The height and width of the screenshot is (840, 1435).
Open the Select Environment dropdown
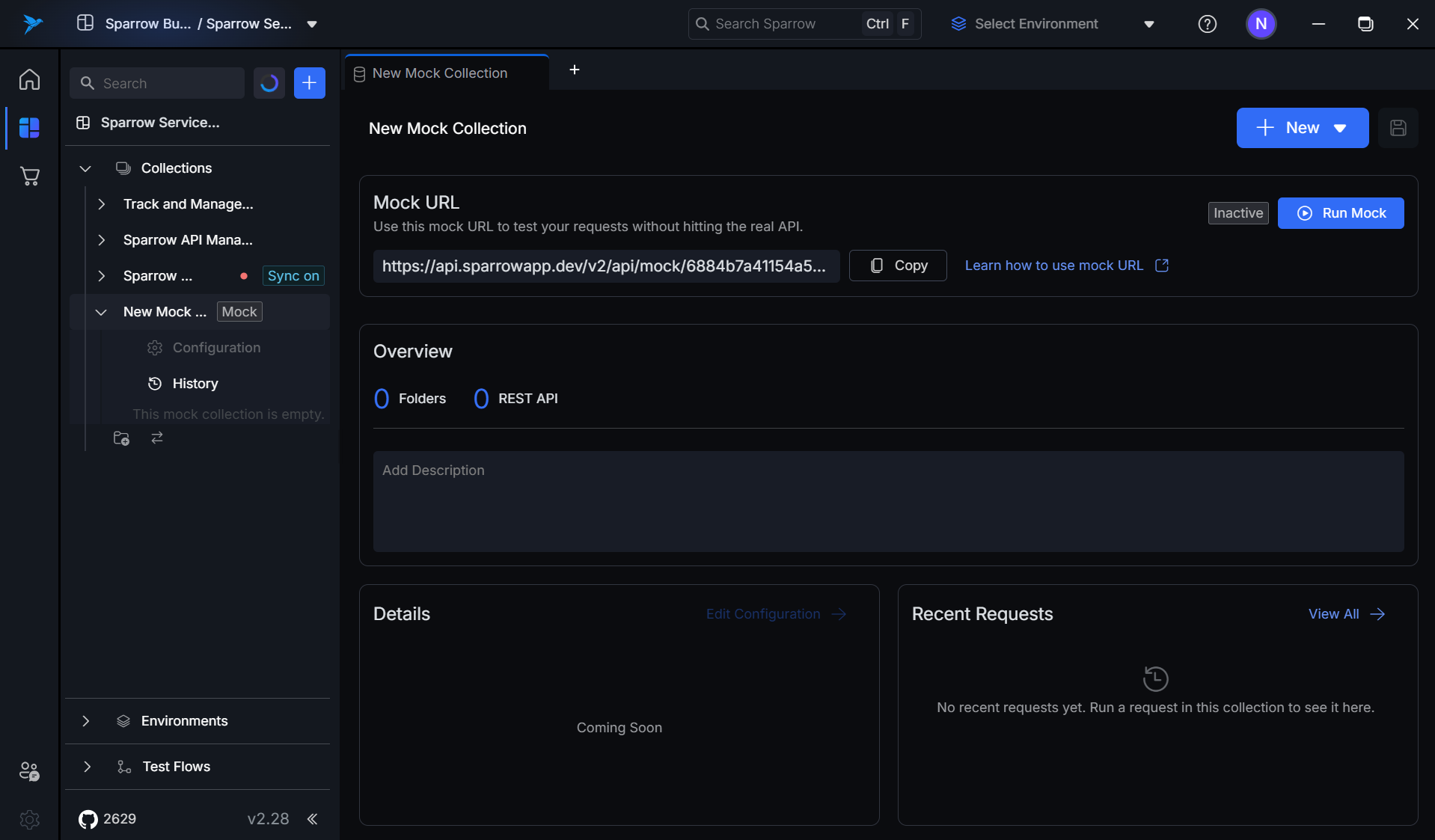click(x=1052, y=24)
